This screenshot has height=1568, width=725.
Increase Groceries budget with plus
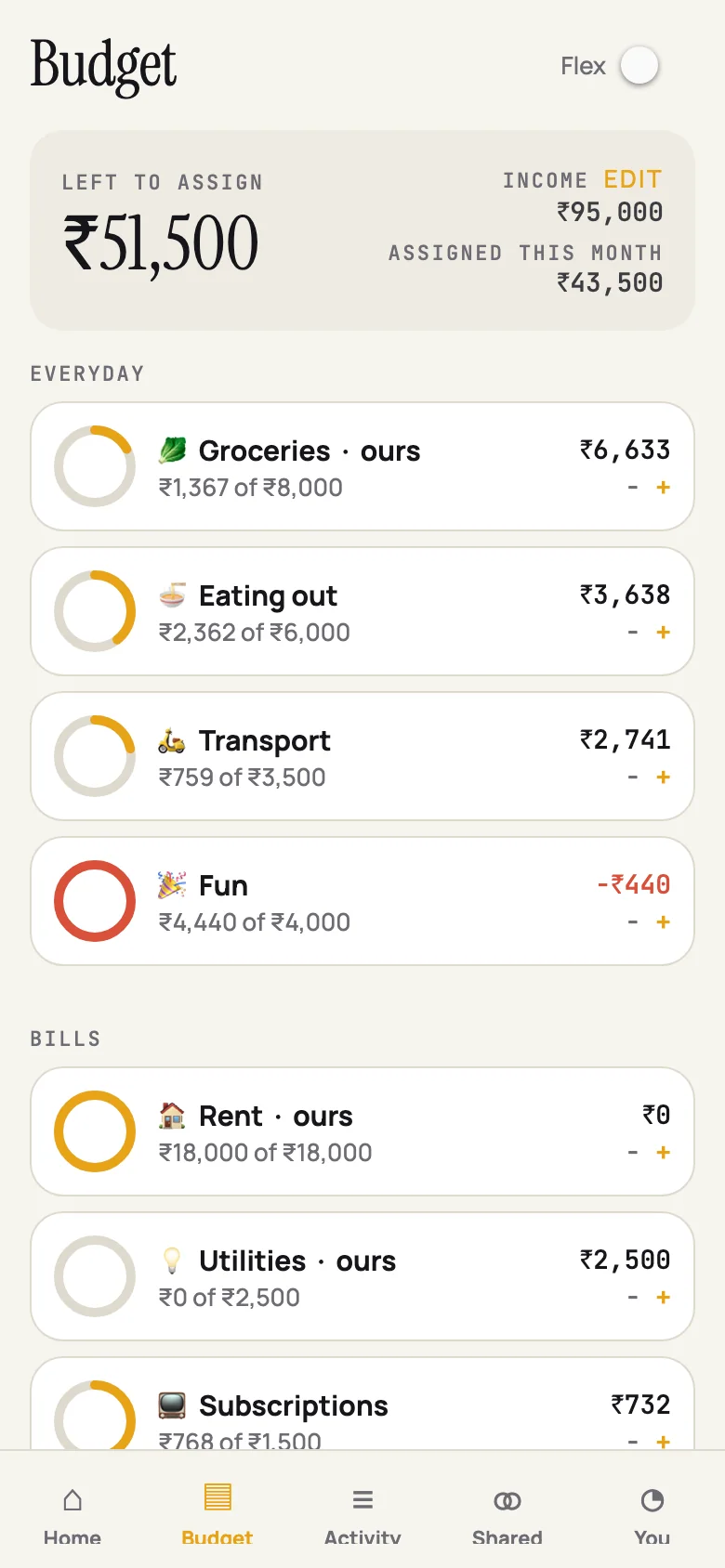pyautogui.click(x=663, y=488)
